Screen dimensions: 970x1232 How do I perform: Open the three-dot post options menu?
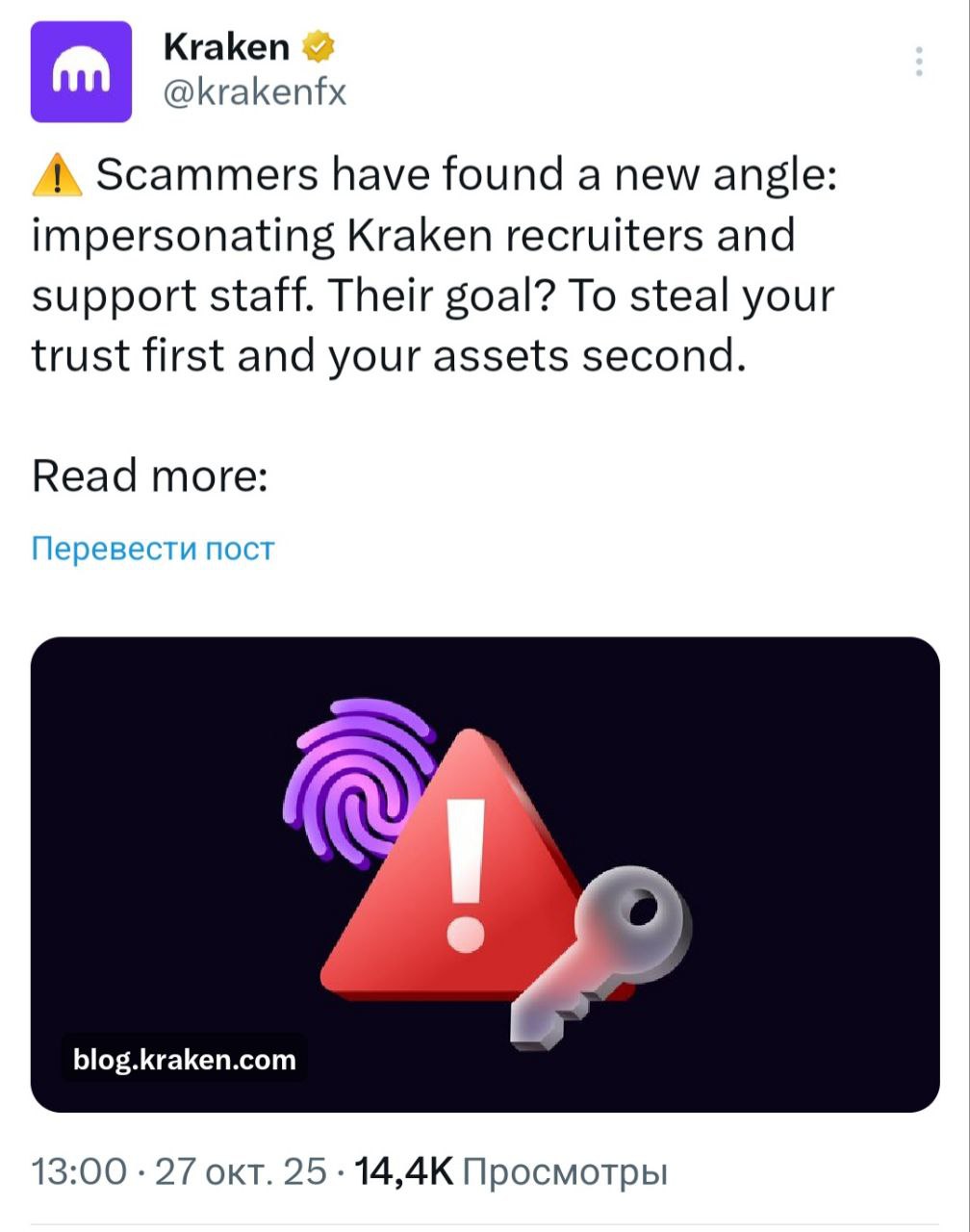920,62
